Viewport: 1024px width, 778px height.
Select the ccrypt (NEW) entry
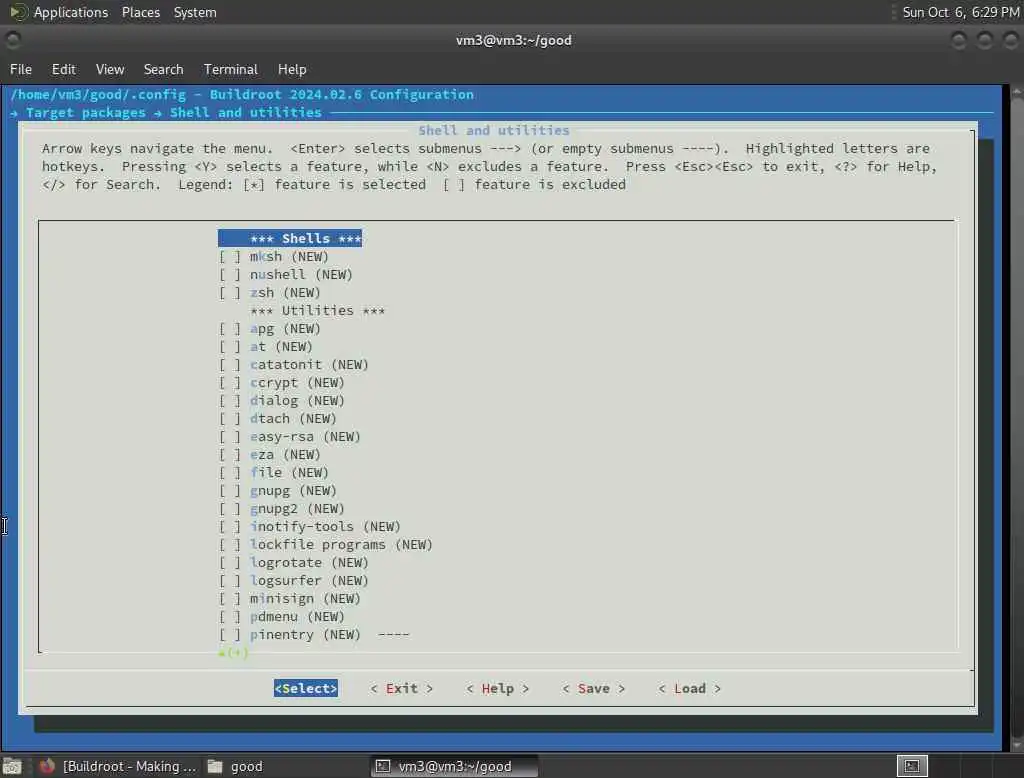click(297, 383)
